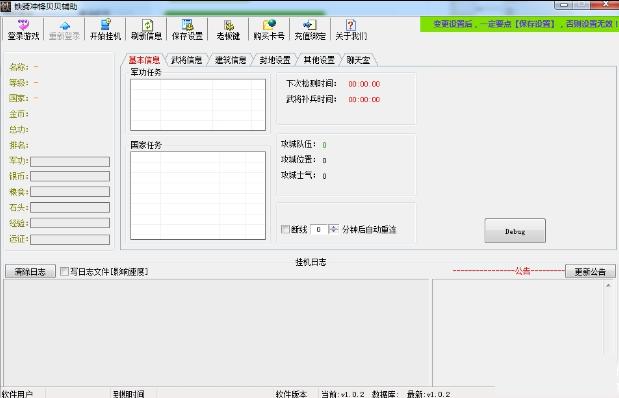Click the 金币 label in left panel
The height and width of the screenshot is (398, 619).
click(19, 114)
